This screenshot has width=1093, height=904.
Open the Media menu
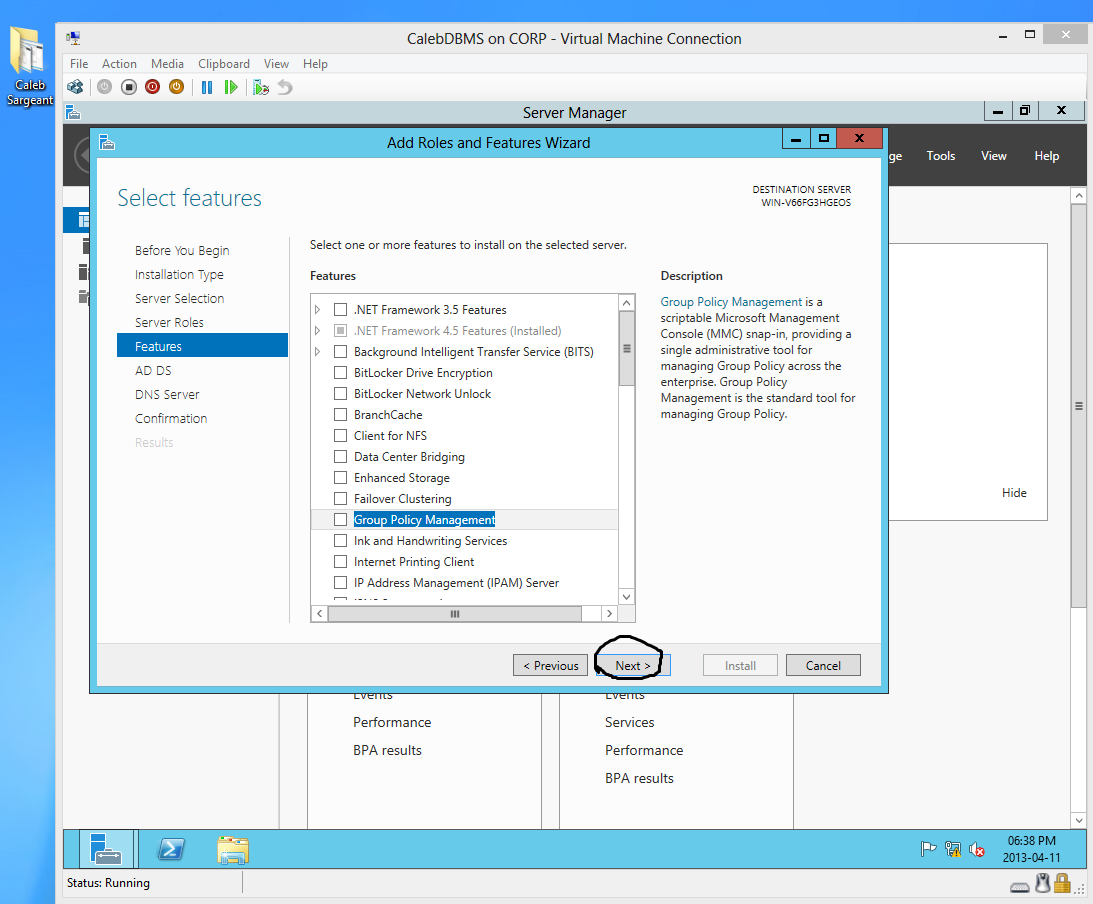point(167,63)
